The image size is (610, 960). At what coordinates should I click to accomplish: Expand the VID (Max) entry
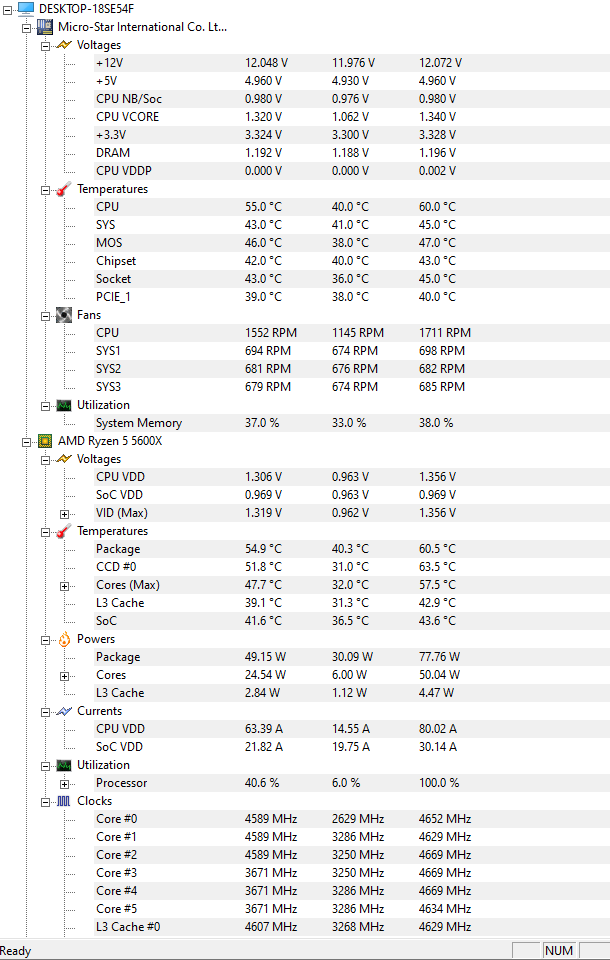[64, 513]
